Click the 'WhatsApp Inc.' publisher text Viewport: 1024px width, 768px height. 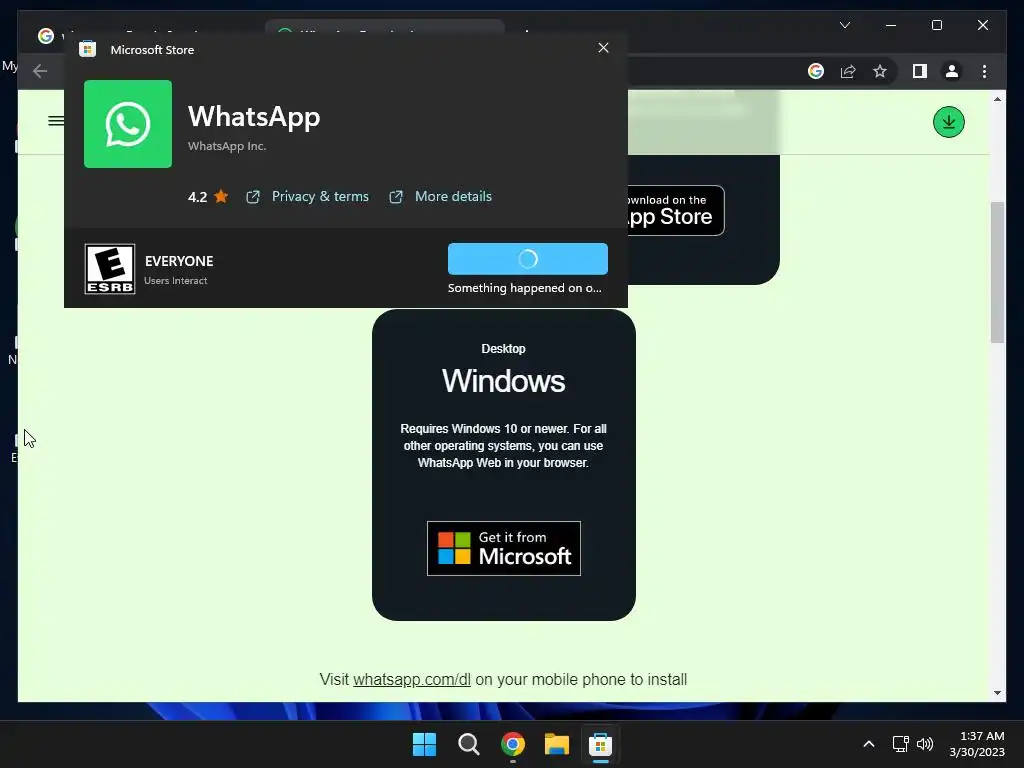coord(227,146)
